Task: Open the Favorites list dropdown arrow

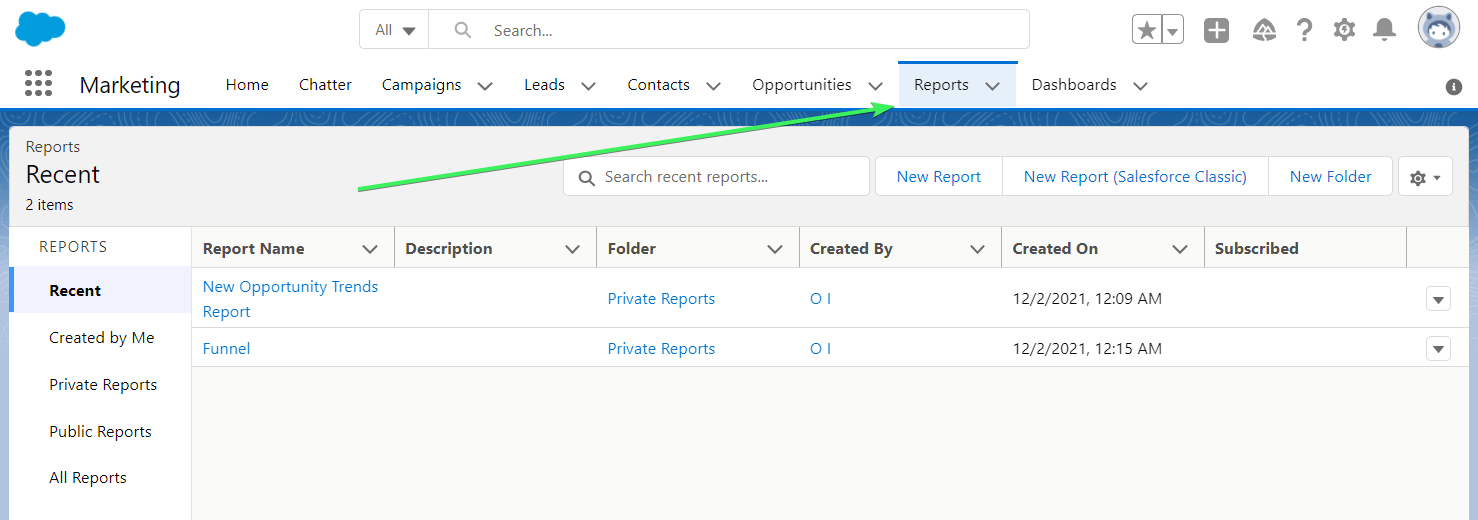Action: [x=1173, y=30]
